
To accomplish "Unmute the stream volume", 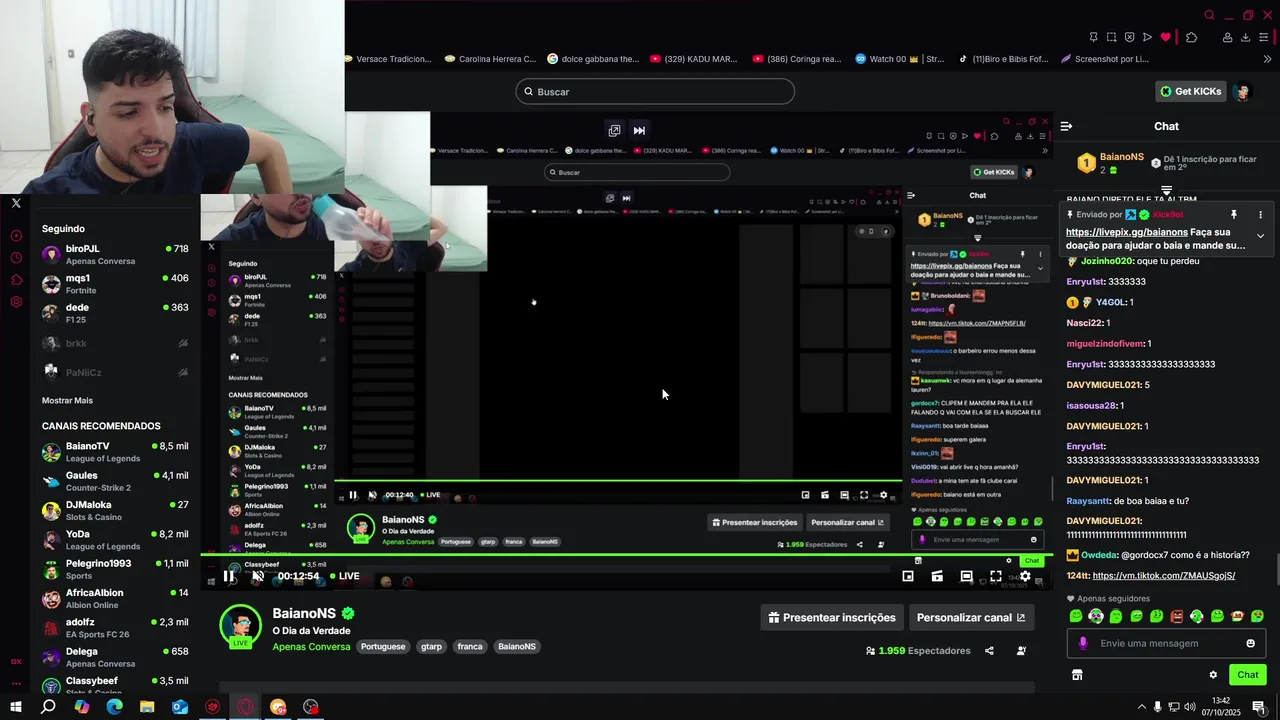I will (x=258, y=576).
